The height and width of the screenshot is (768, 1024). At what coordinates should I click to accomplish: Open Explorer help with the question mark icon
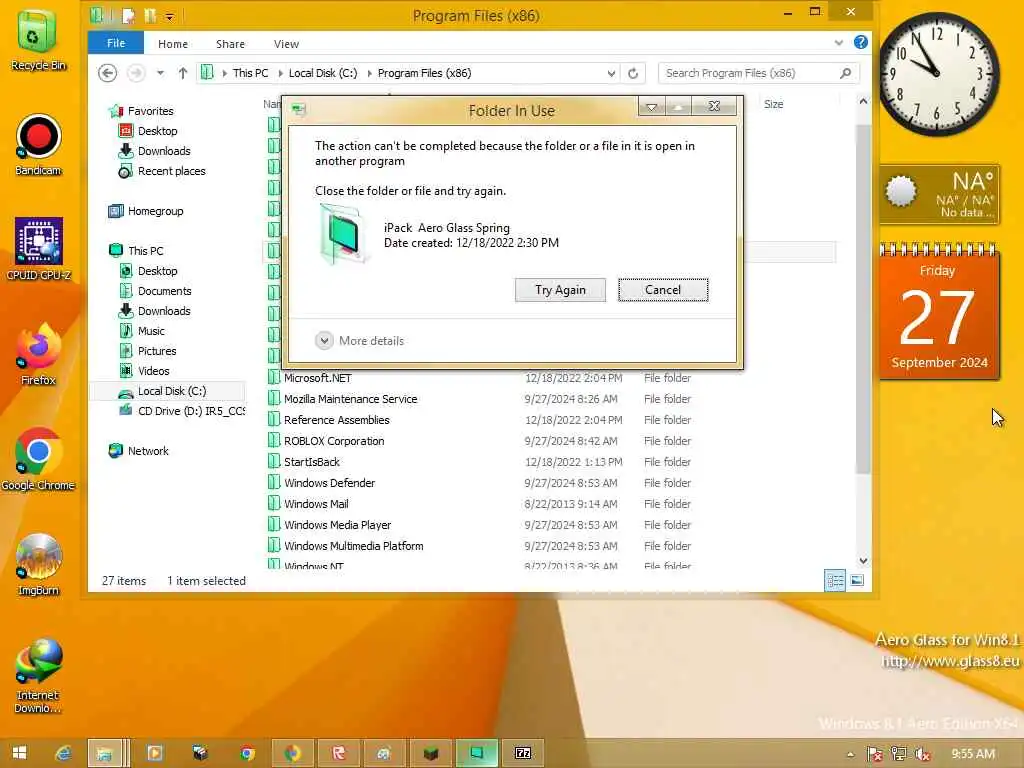coord(861,42)
